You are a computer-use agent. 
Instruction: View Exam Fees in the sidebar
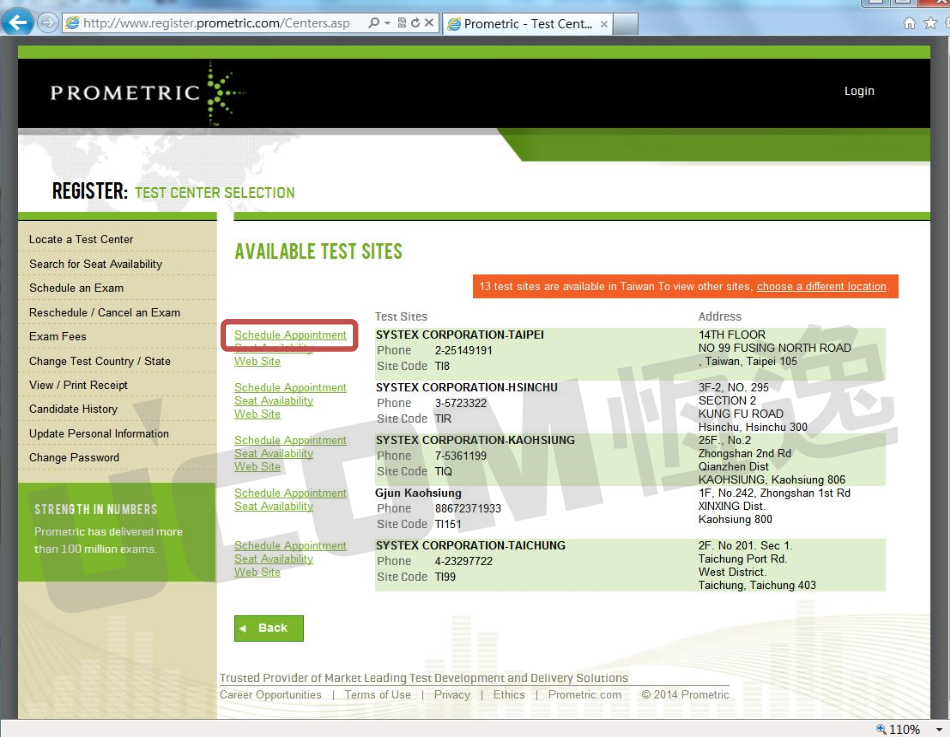pos(58,336)
